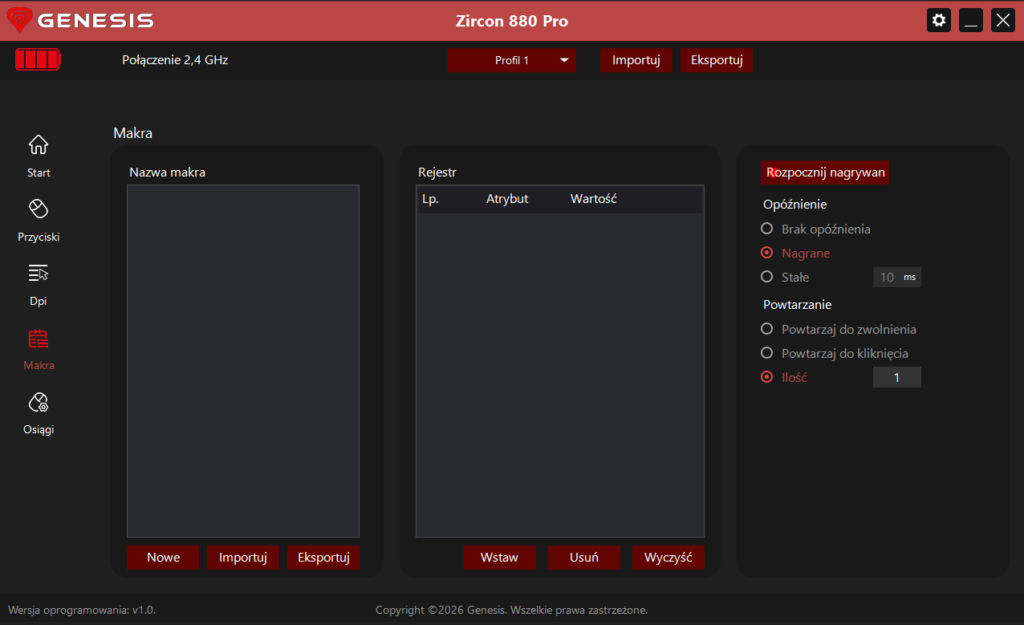The width and height of the screenshot is (1024, 625).
Task: Open the Osiągi performance icon
Action: 38,402
